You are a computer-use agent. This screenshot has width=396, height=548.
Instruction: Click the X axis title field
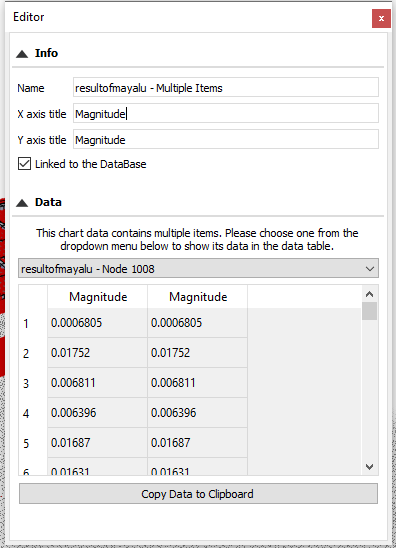(x=226, y=113)
